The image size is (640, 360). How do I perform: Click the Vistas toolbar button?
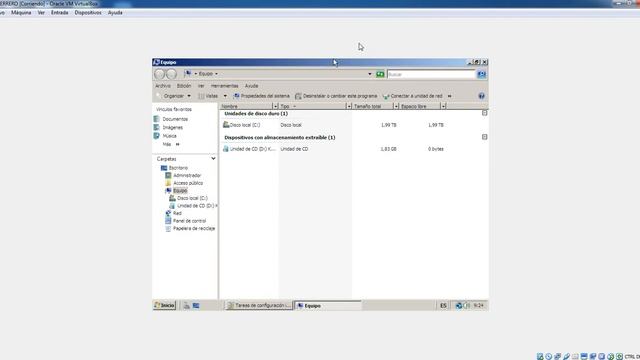coord(209,96)
